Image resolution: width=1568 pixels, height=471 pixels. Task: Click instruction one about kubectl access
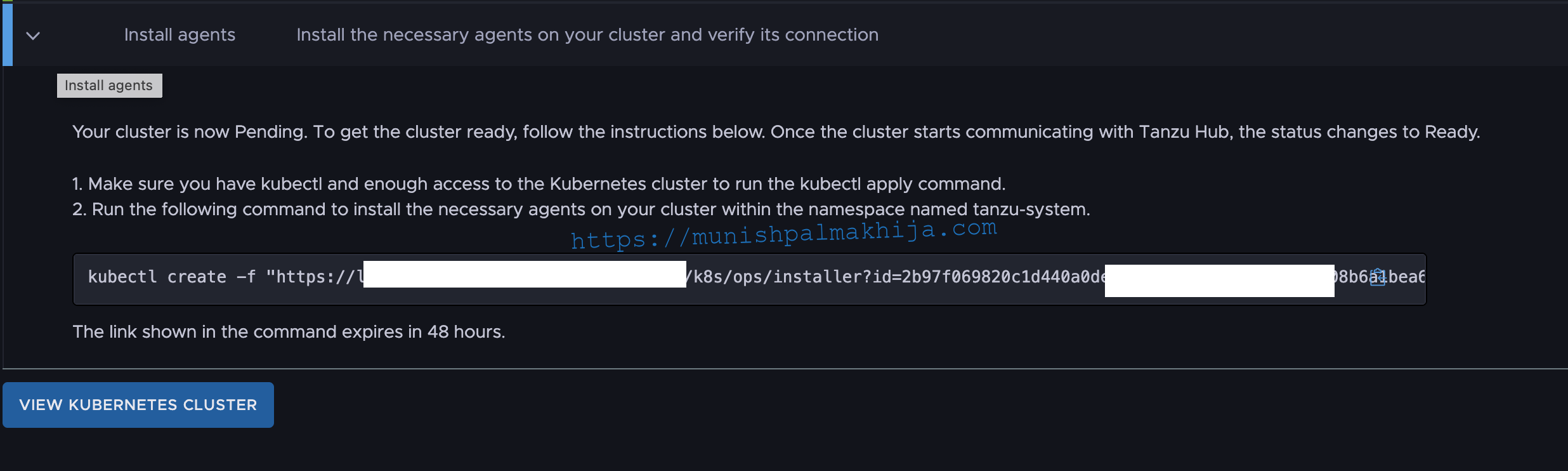coord(539,184)
